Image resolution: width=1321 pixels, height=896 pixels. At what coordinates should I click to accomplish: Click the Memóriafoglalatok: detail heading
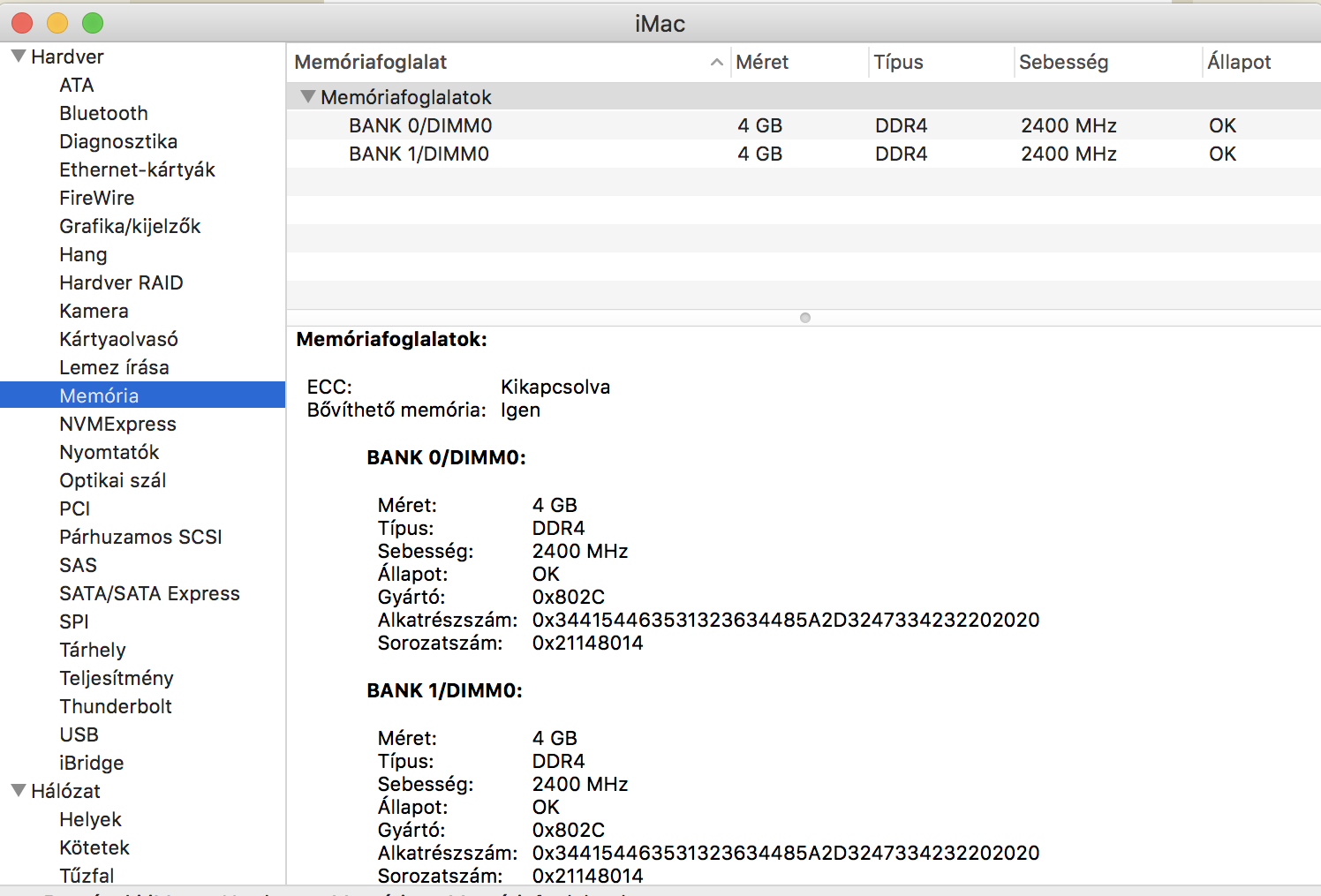point(391,339)
